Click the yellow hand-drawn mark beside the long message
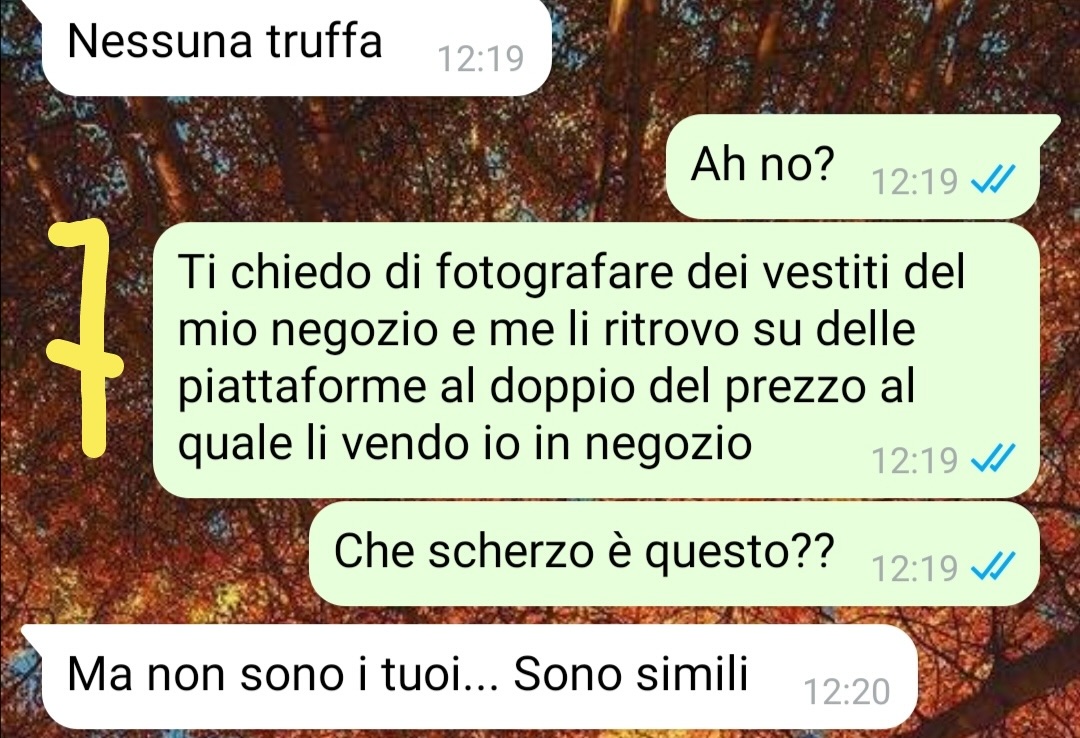Image resolution: width=1080 pixels, height=738 pixels. pyautogui.click(x=83, y=339)
